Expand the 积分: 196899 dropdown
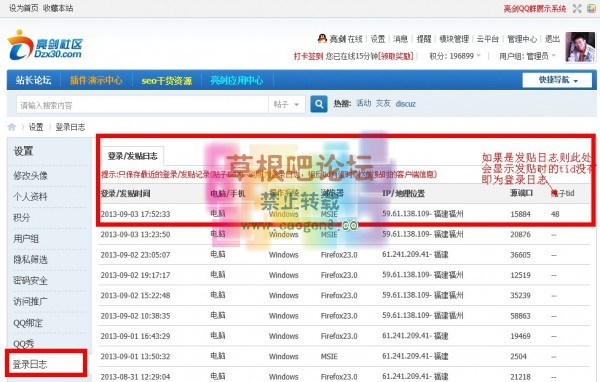Image resolution: width=600 pixels, height=382 pixels. pyautogui.click(x=455, y=56)
